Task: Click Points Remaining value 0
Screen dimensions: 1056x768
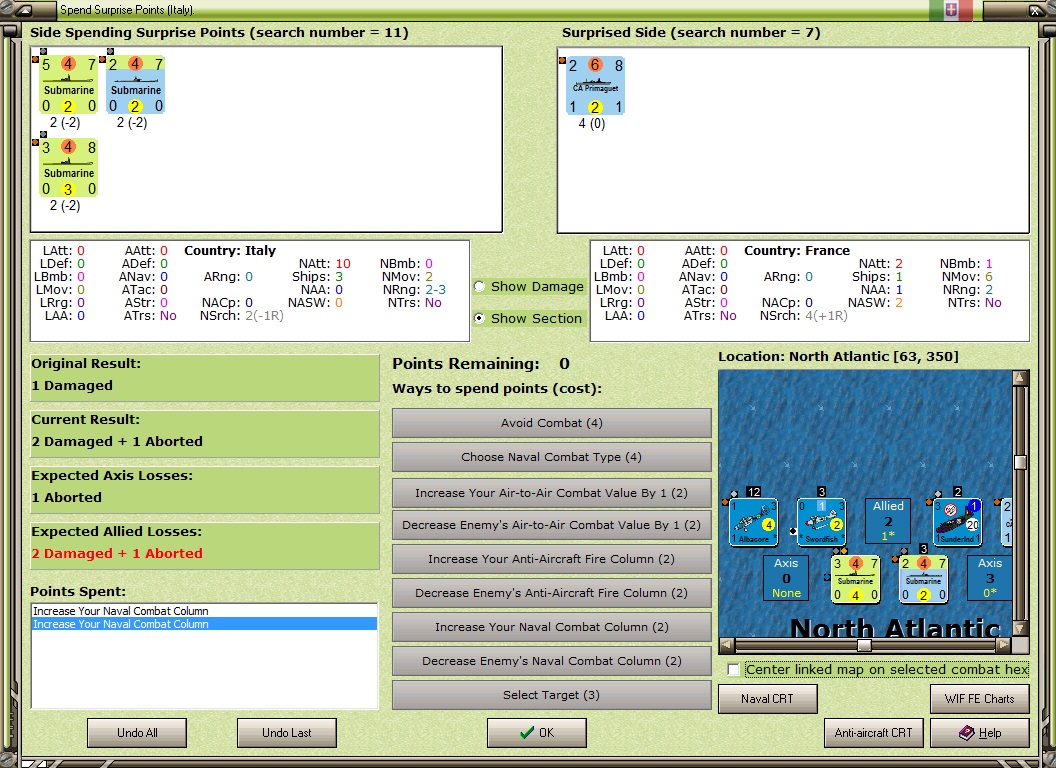Action: (x=564, y=364)
